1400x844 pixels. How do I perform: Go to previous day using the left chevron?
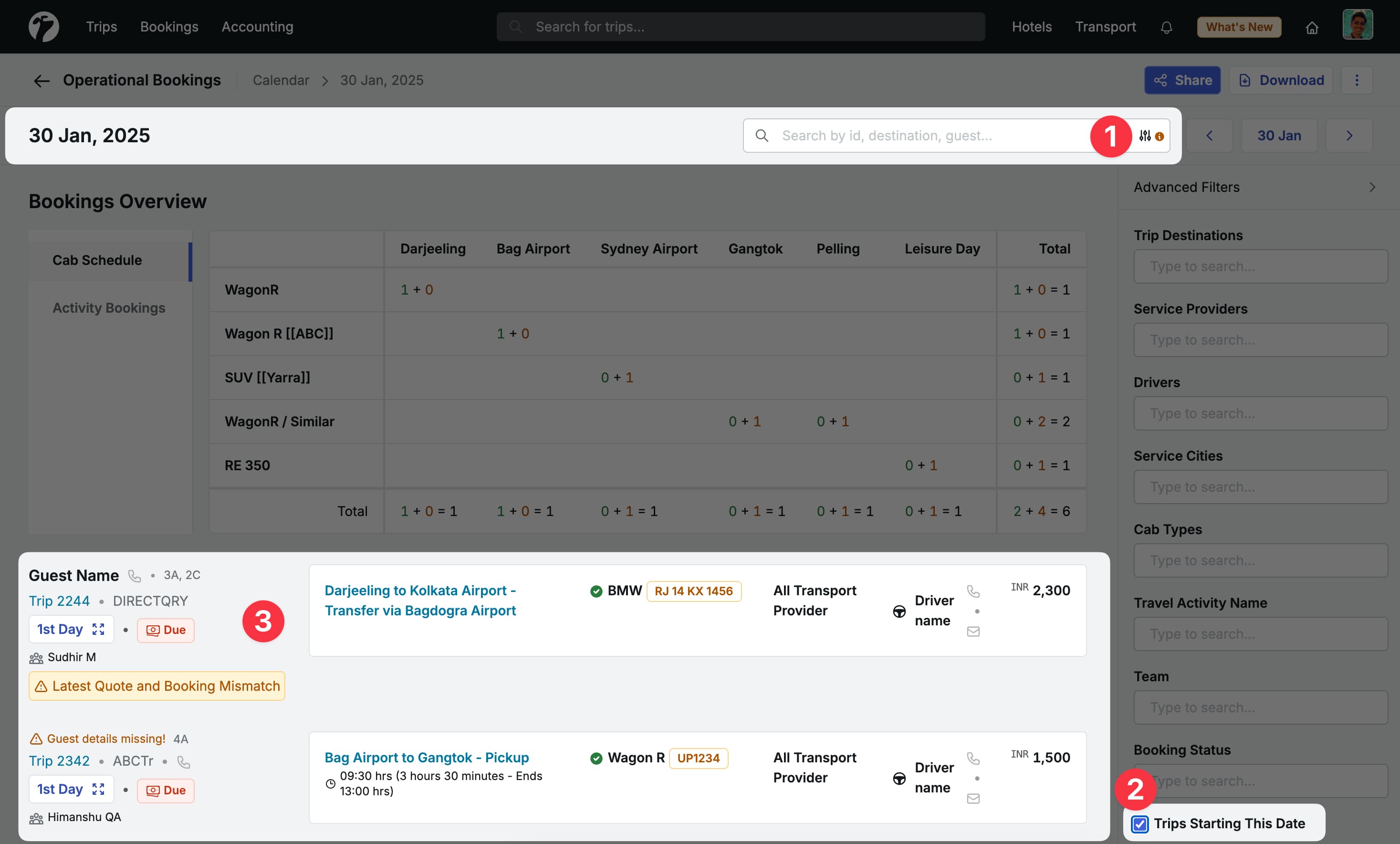(1209, 136)
